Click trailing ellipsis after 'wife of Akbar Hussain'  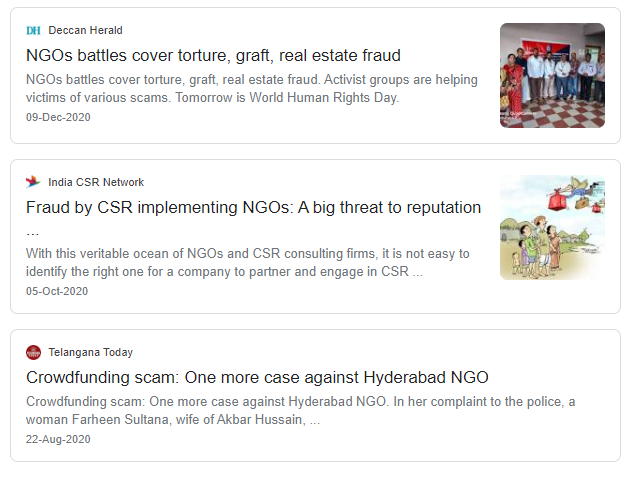(314, 420)
